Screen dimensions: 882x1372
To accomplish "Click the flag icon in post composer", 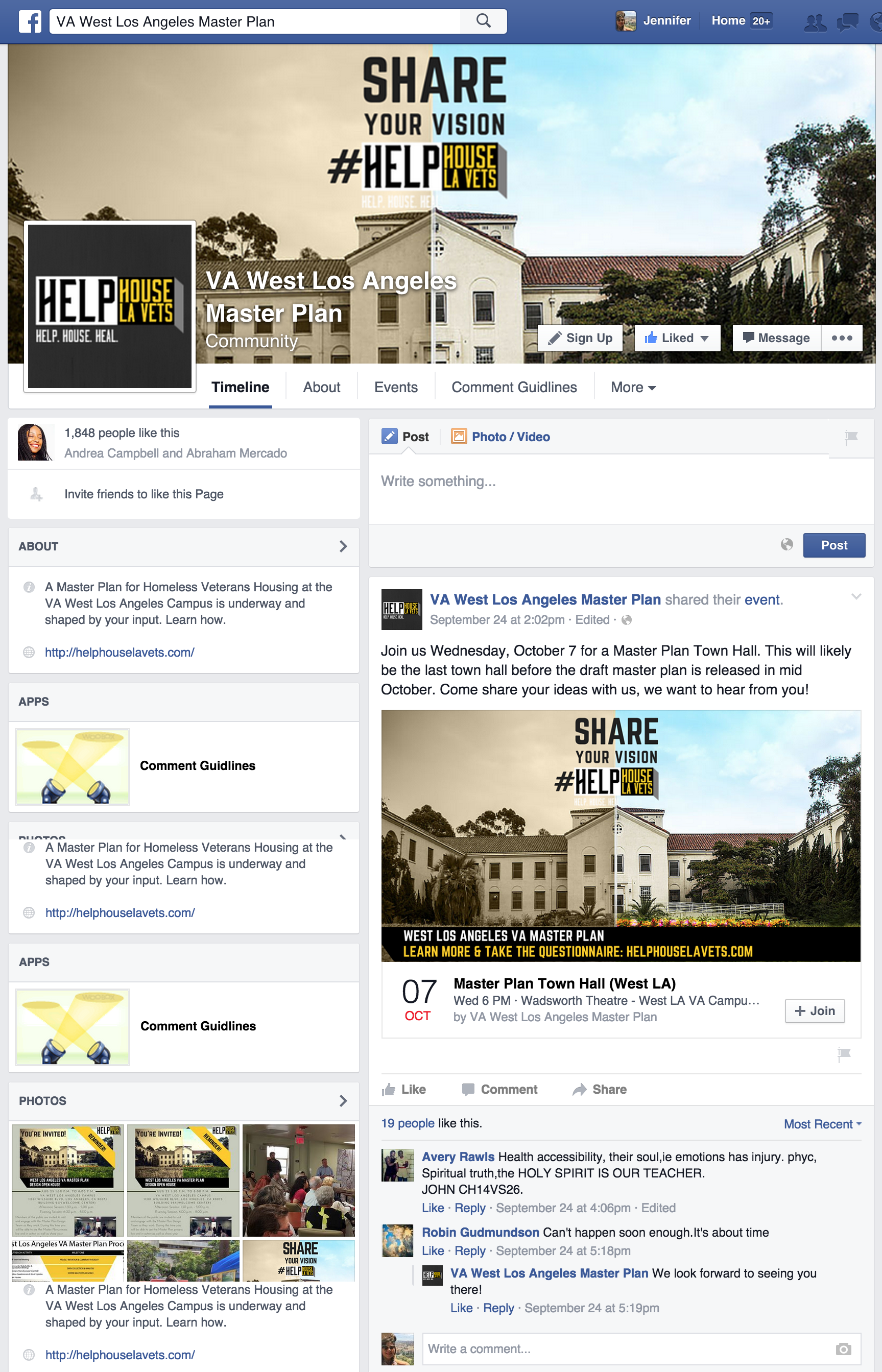I will tap(851, 438).
